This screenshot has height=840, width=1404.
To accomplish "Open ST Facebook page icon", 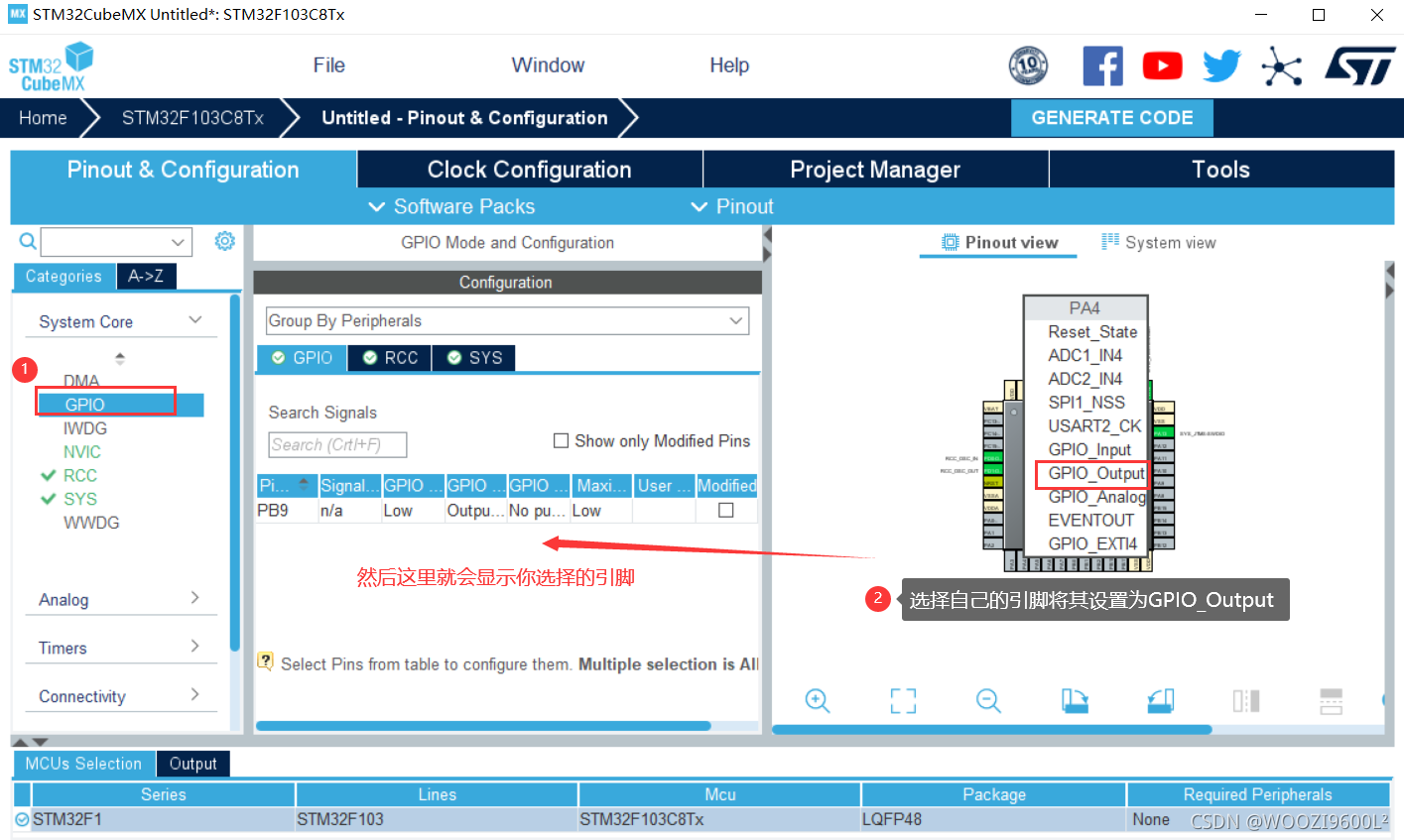I will [x=1102, y=66].
